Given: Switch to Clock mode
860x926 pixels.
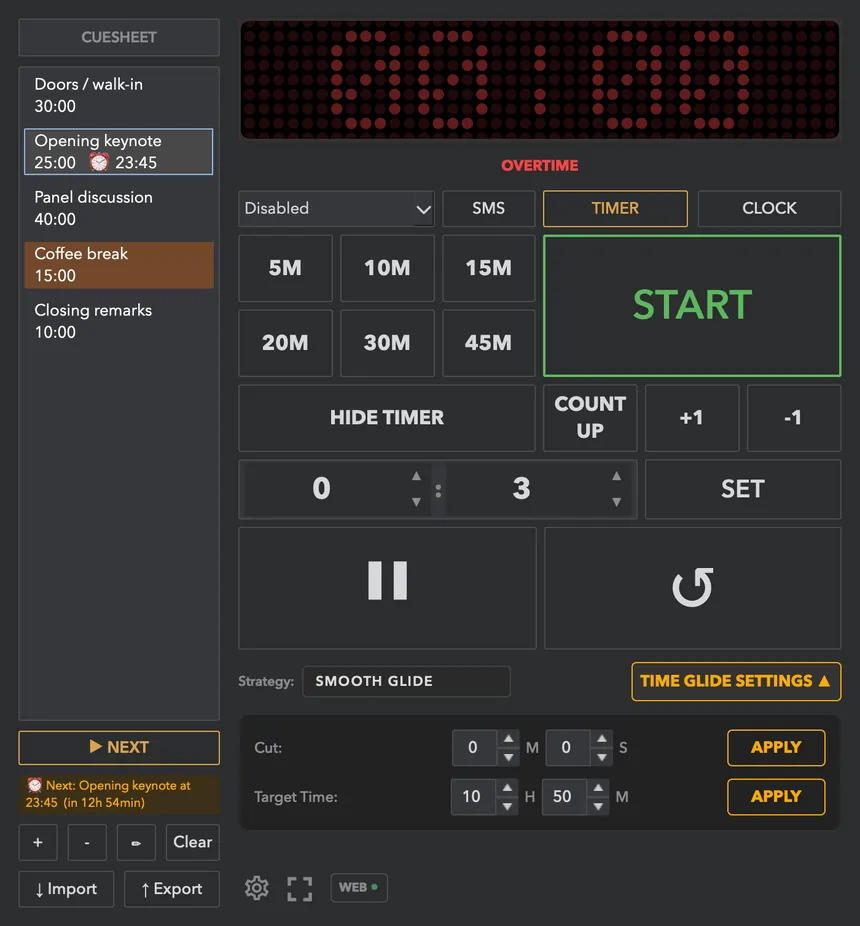Looking at the screenshot, I should tap(769, 208).
